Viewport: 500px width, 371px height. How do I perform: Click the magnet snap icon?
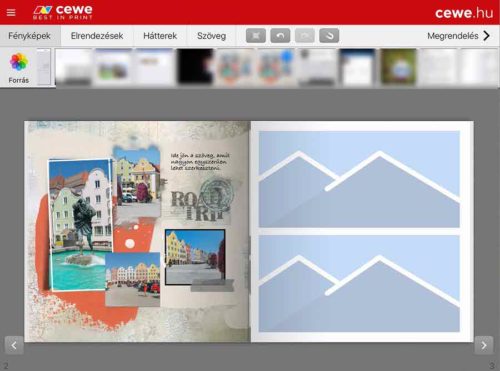point(329,36)
